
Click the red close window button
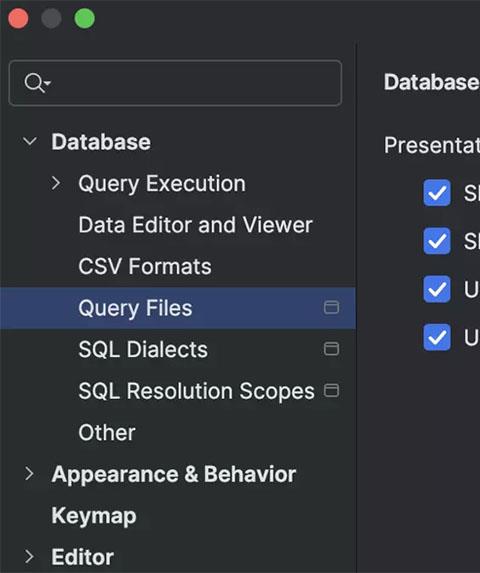18,18
